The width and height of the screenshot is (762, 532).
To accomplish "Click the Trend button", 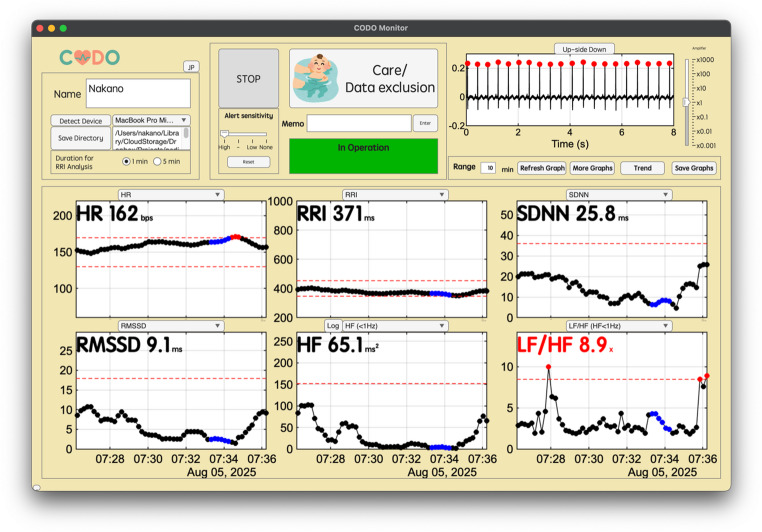I will tap(642, 168).
